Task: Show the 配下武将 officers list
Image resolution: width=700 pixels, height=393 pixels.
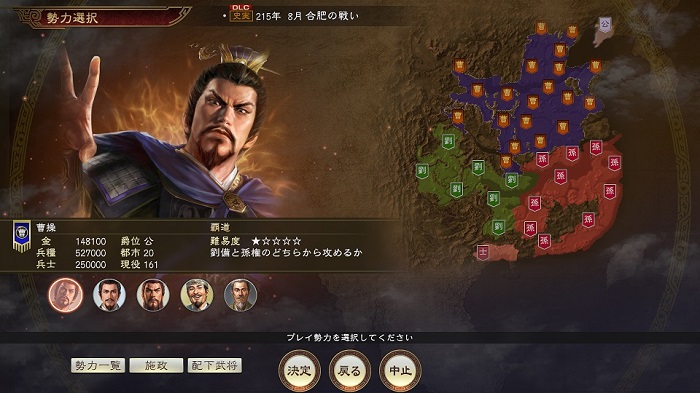Action: (x=215, y=365)
